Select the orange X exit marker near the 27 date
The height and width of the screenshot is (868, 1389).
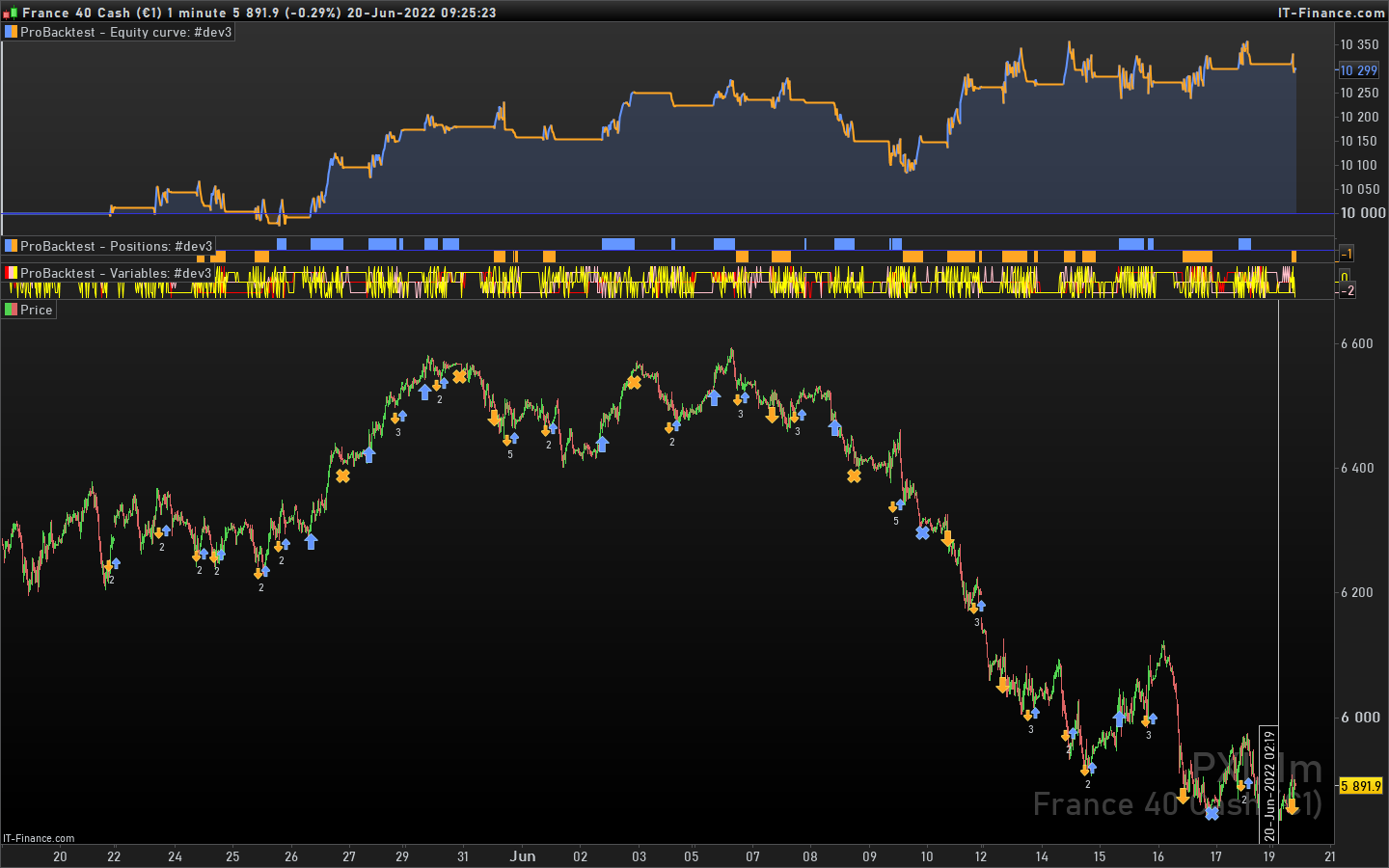342,475
